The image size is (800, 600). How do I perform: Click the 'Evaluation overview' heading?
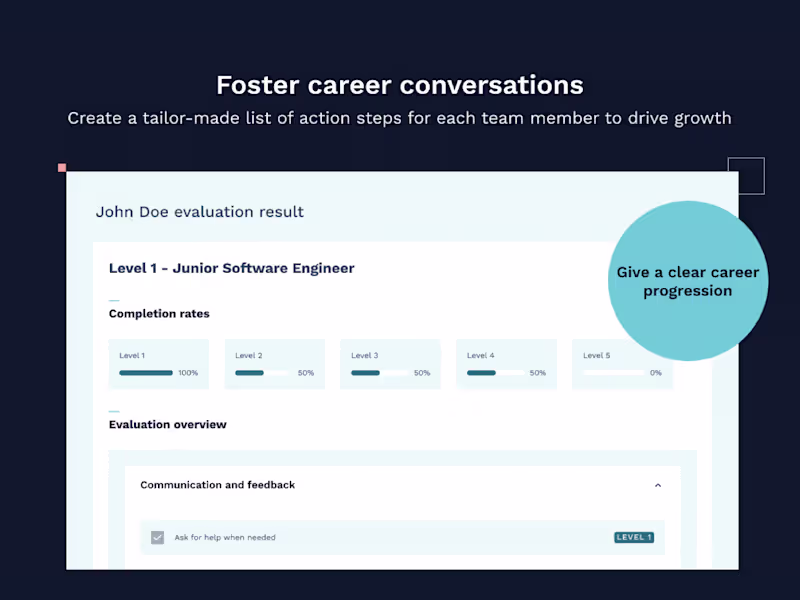[x=167, y=424]
